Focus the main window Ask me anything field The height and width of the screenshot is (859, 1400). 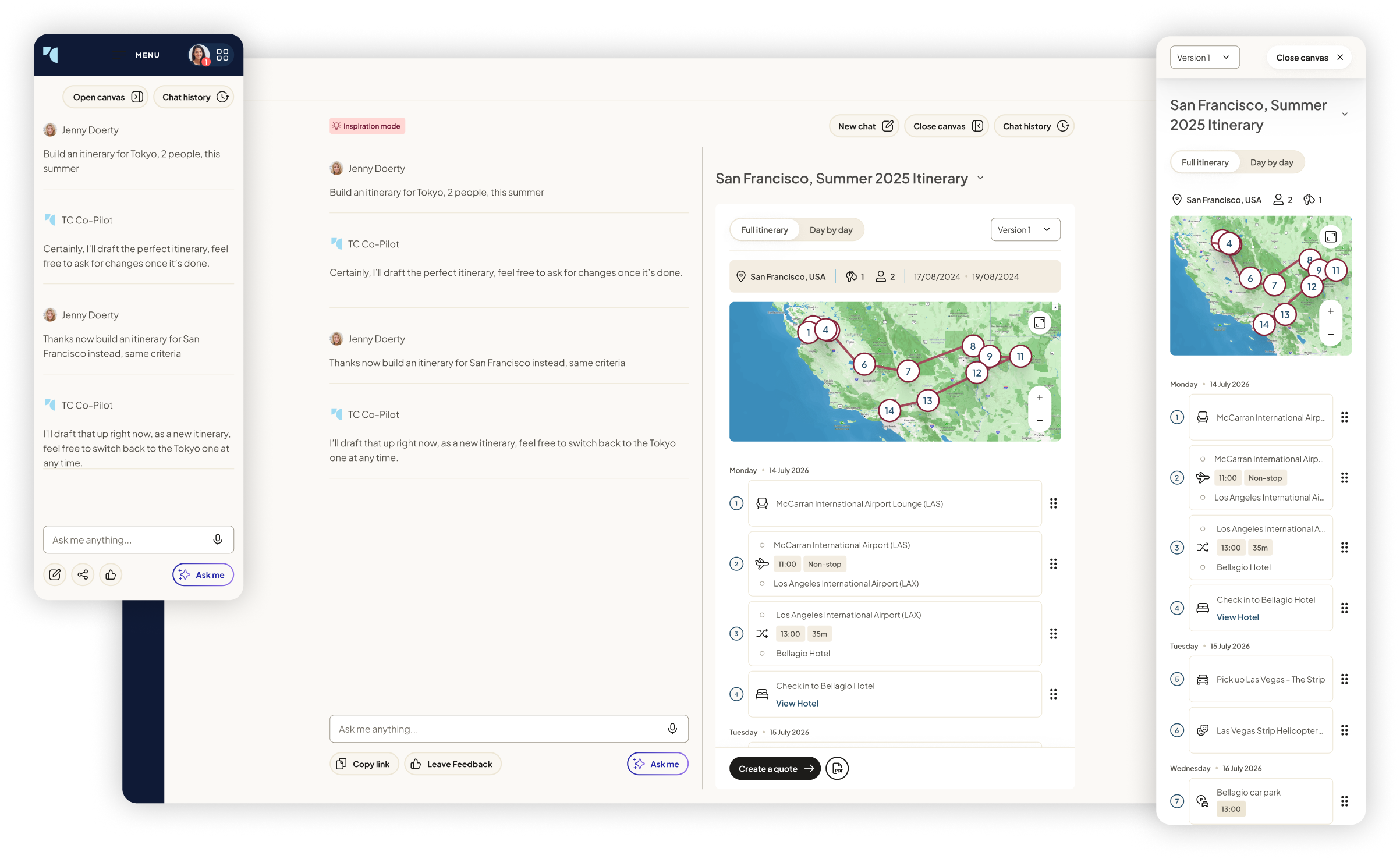click(509, 729)
